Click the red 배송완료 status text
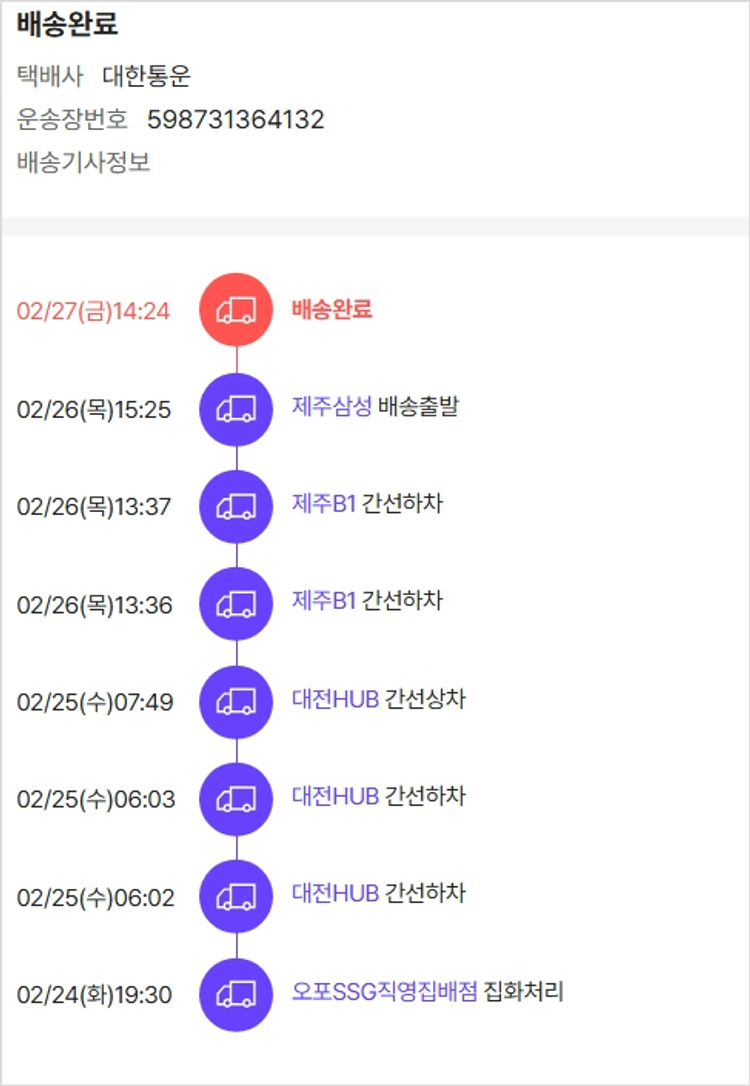 coord(332,309)
